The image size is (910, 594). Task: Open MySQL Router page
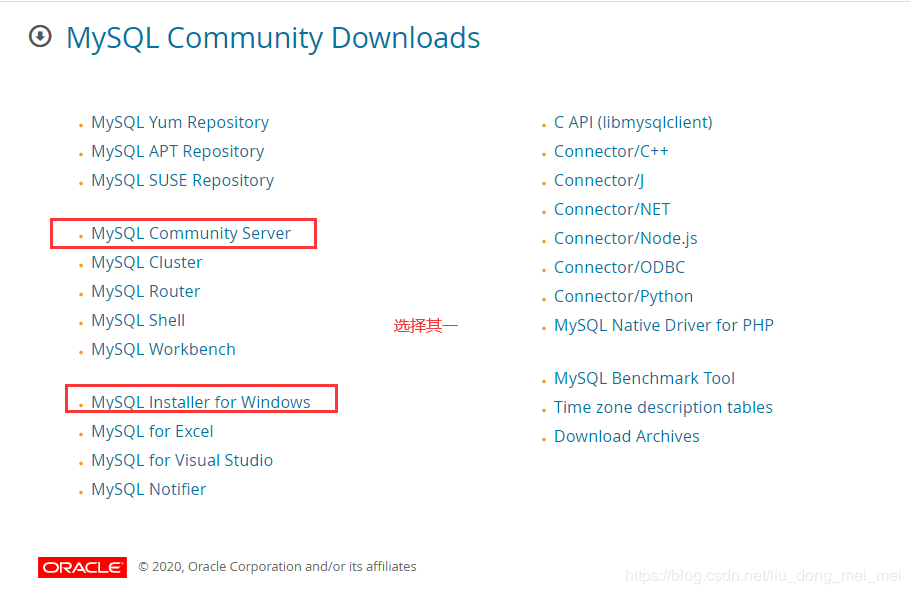[x=145, y=291]
